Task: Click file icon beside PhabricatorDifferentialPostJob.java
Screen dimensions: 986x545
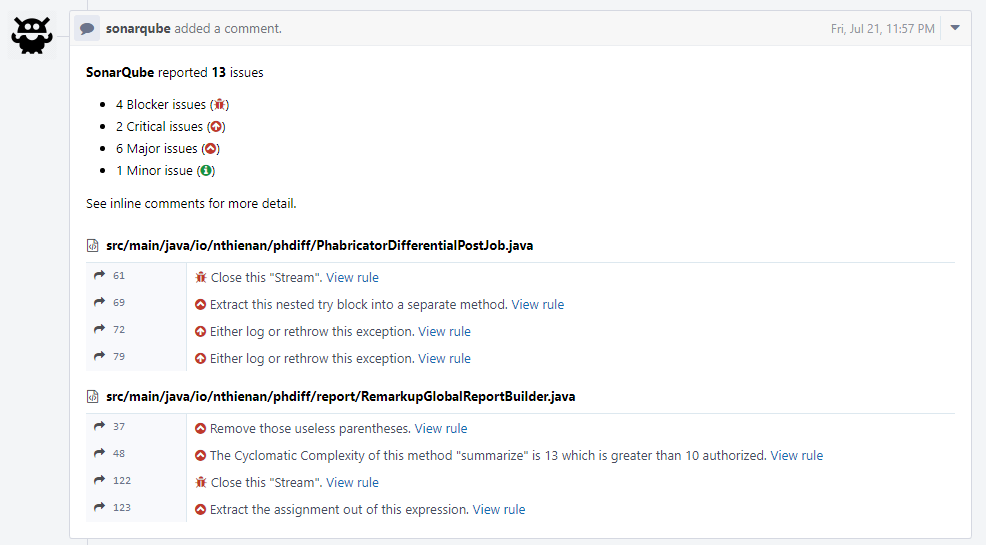Action: tap(92, 246)
